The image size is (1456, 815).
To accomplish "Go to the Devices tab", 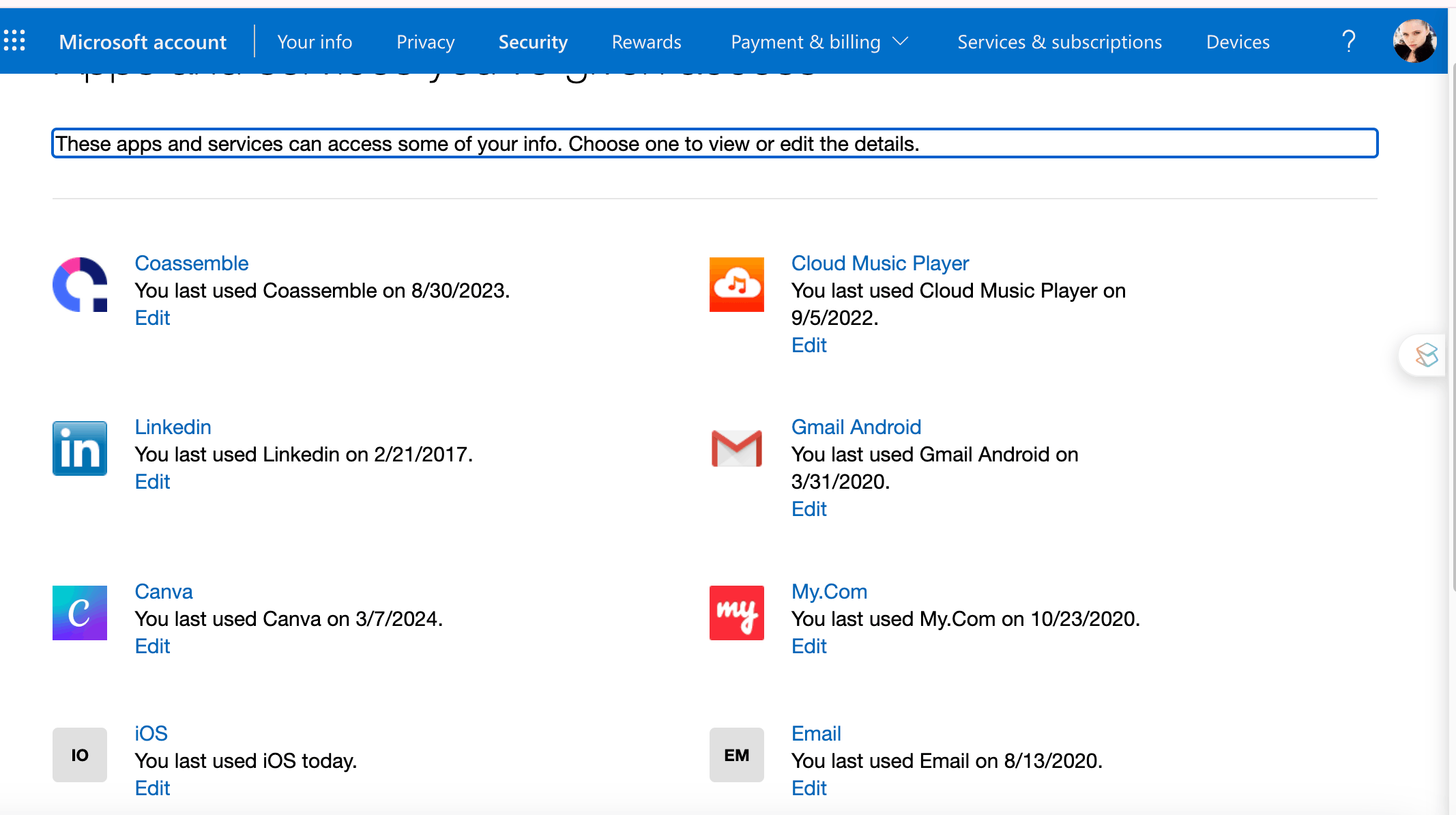I will click(x=1238, y=42).
